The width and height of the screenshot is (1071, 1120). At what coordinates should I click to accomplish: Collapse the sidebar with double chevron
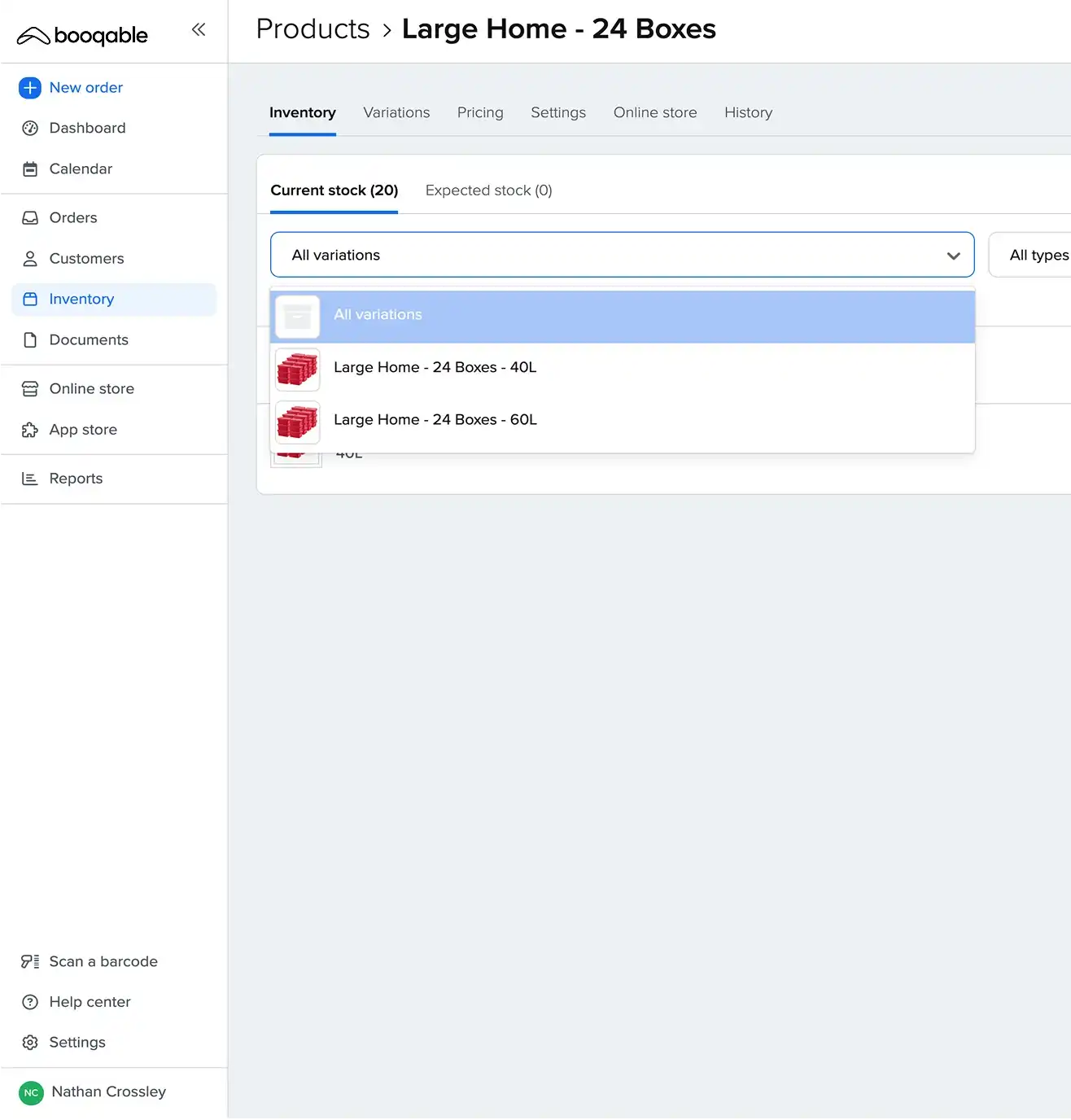point(199,30)
